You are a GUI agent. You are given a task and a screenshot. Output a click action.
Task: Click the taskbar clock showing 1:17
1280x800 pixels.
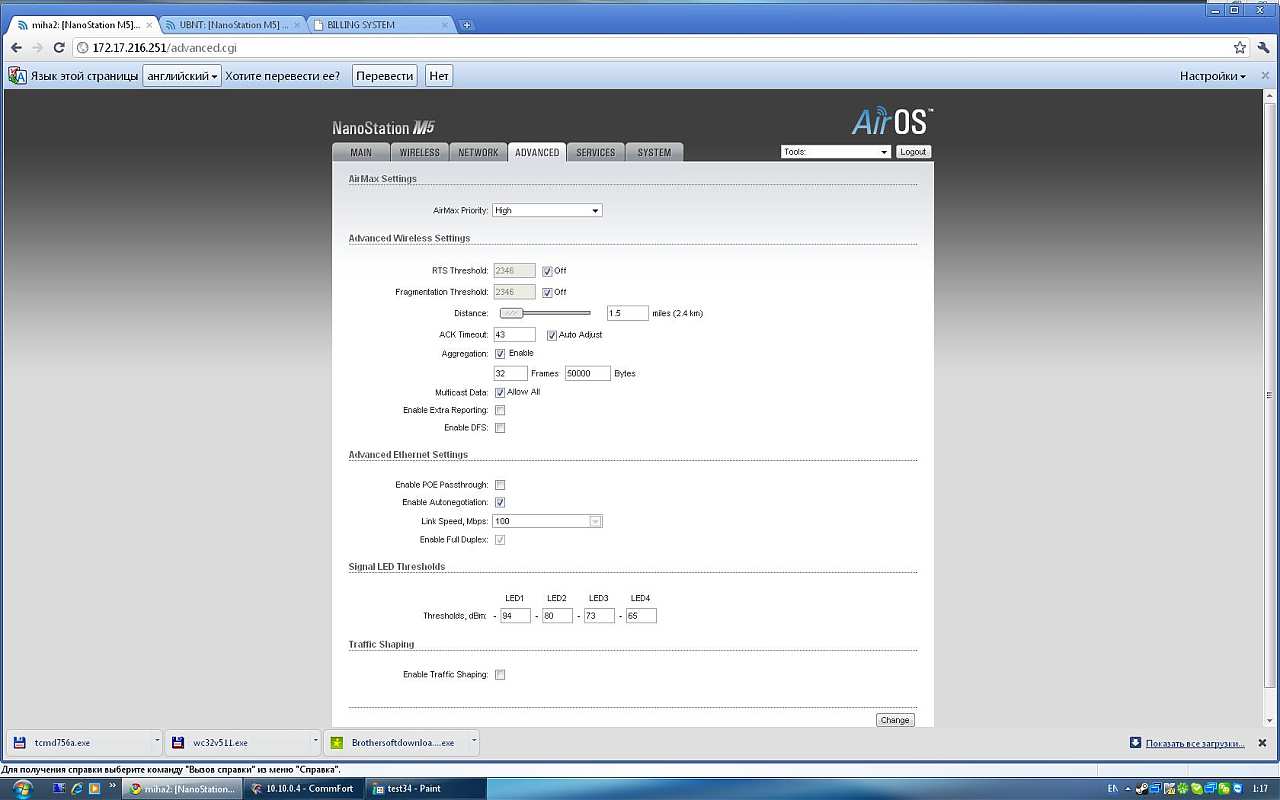pos(1260,788)
